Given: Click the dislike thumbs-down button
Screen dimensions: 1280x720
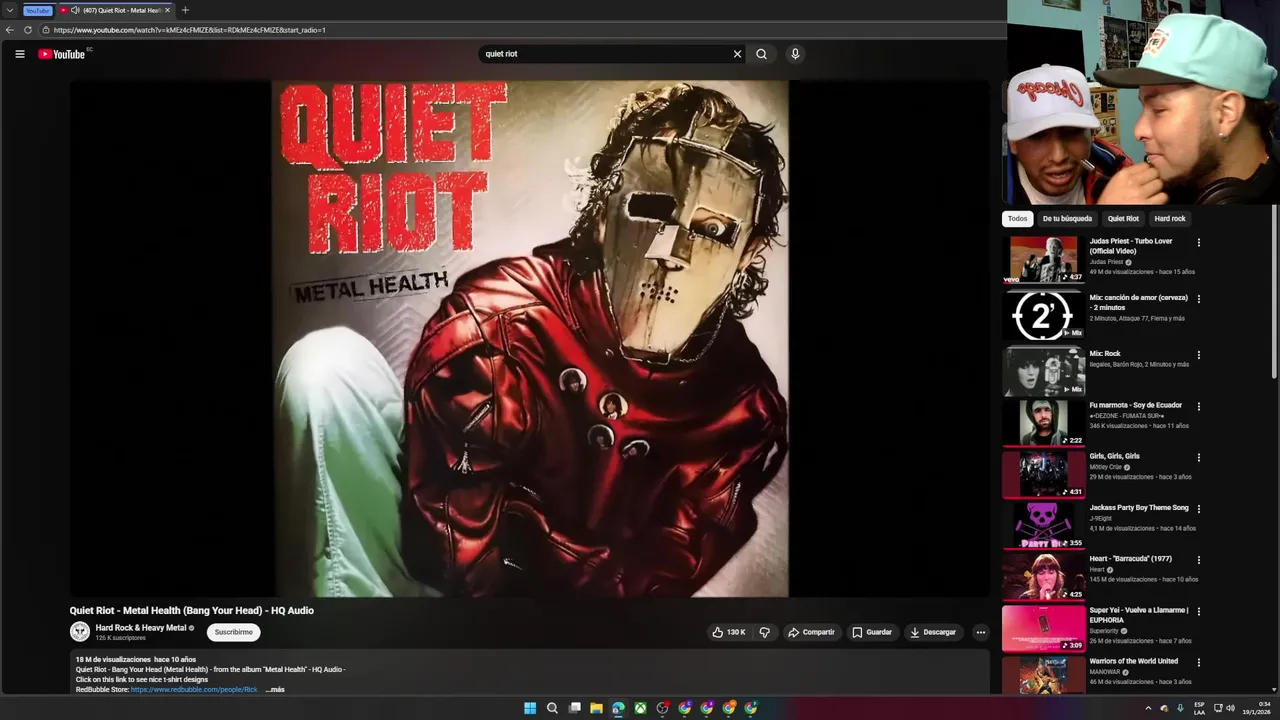Looking at the screenshot, I should 764,632.
